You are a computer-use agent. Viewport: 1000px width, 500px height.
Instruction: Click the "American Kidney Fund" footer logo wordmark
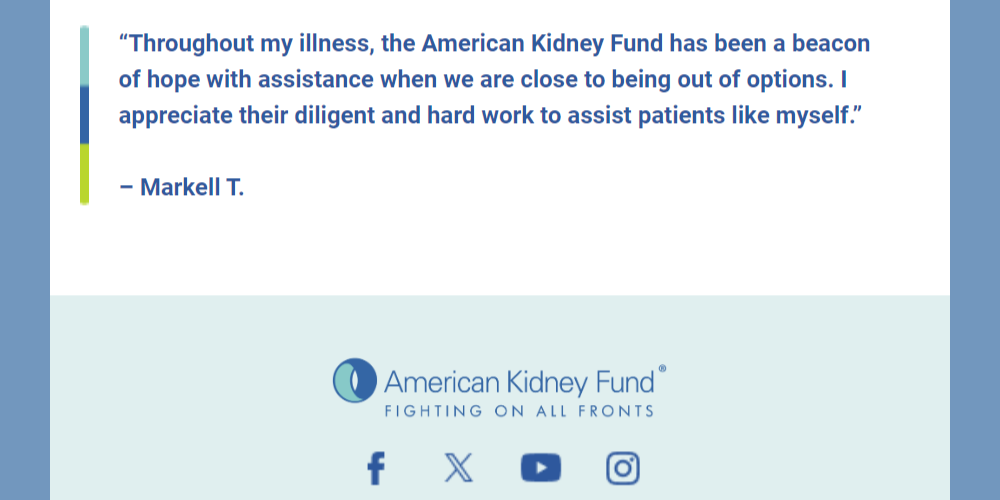coord(519,381)
